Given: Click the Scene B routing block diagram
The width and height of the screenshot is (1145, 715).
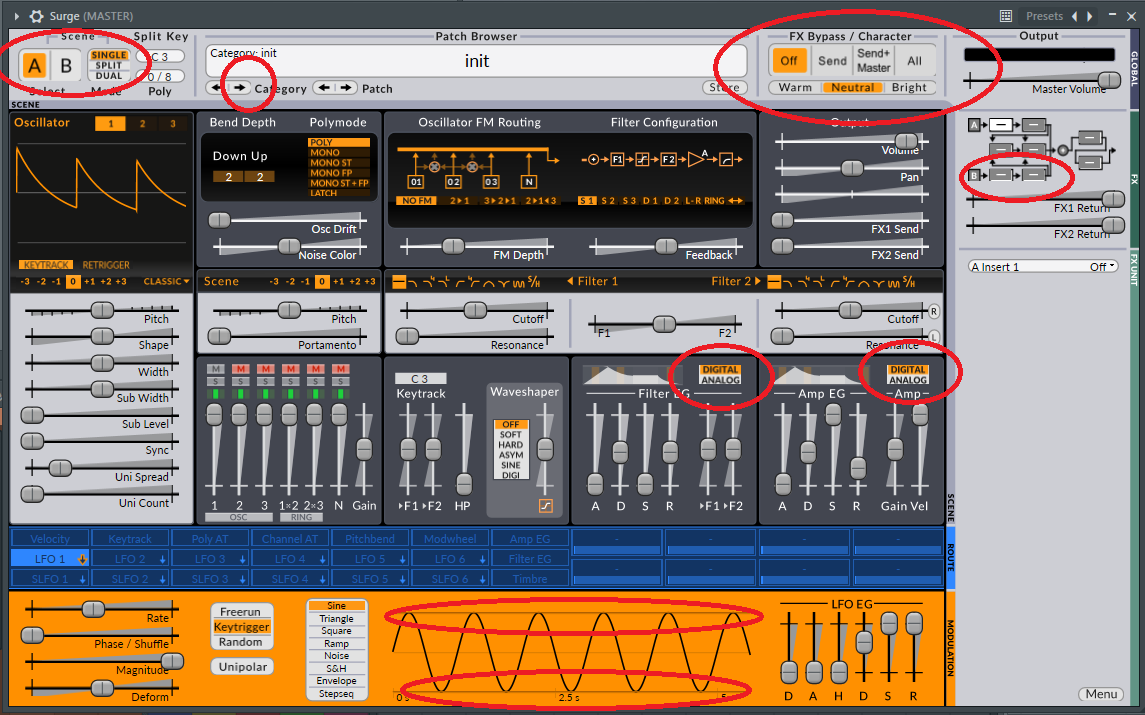Looking at the screenshot, I should point(1016,177).
